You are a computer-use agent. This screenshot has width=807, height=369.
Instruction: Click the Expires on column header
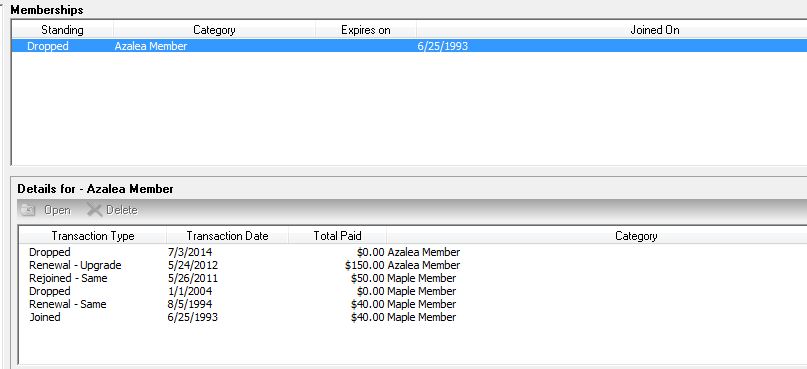click(x=365, y=30)
